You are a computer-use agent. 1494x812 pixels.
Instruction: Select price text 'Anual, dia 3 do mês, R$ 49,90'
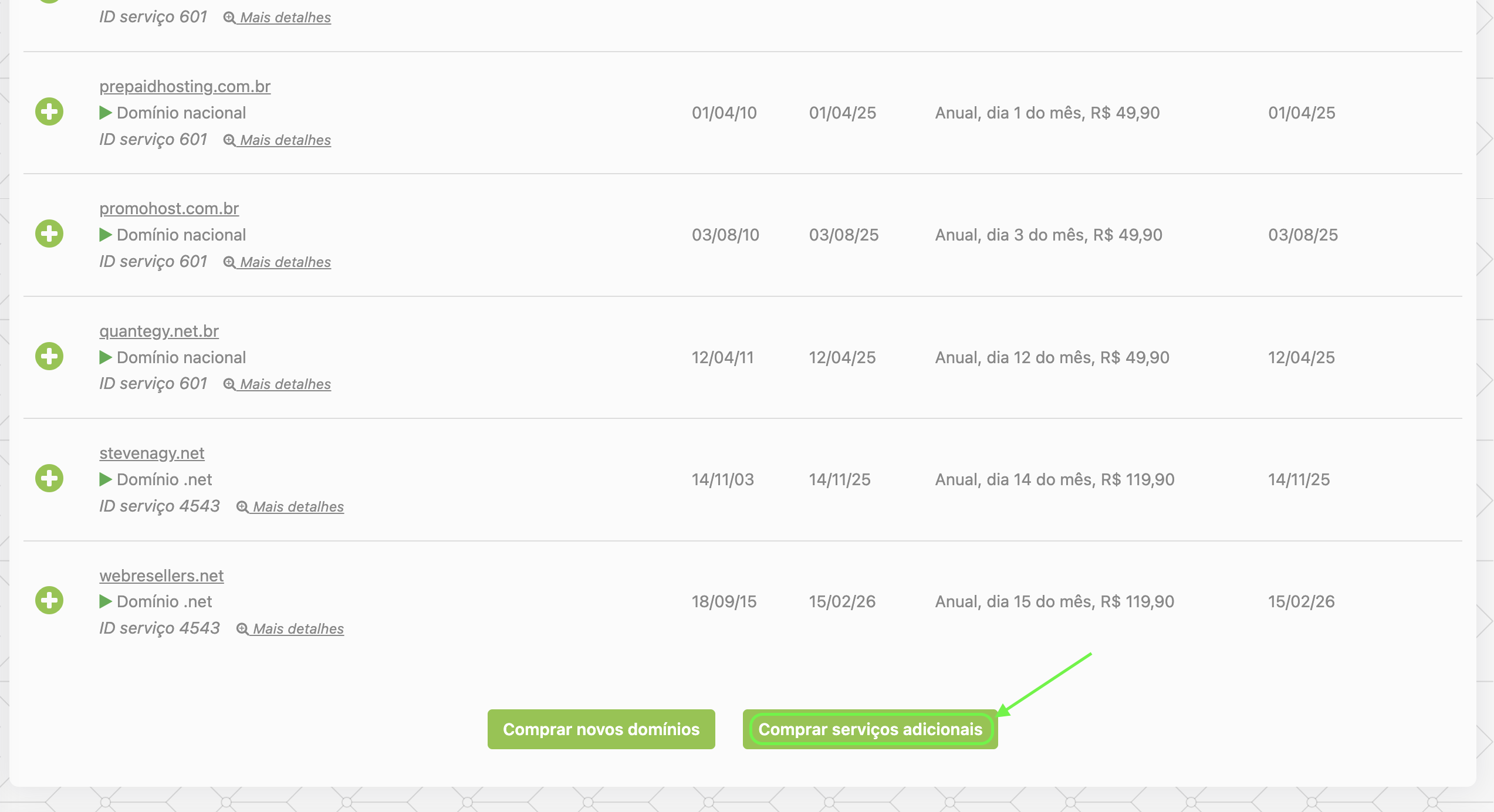point(1049,235)
